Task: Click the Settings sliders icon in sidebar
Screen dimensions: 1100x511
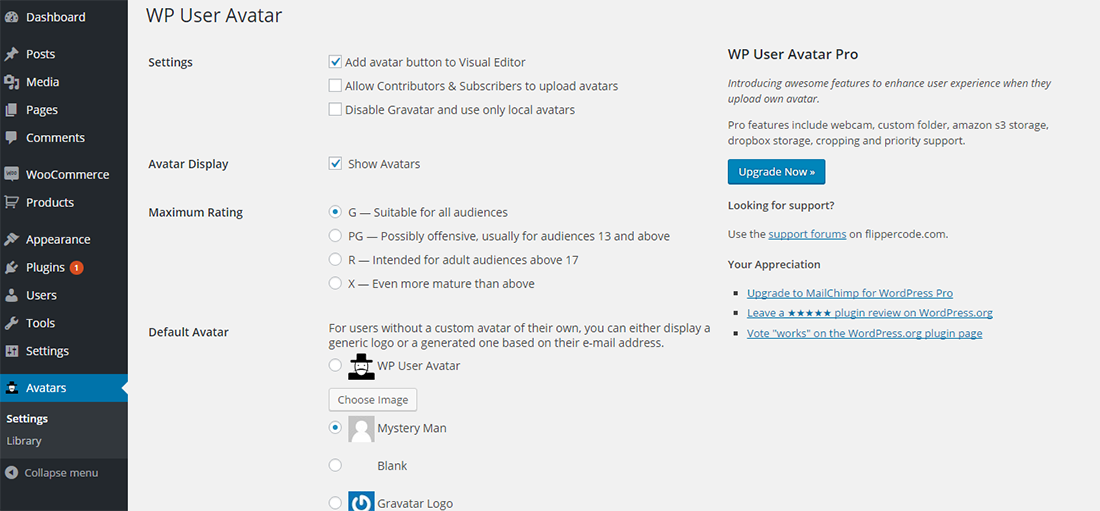Action: tap(11, 351)
